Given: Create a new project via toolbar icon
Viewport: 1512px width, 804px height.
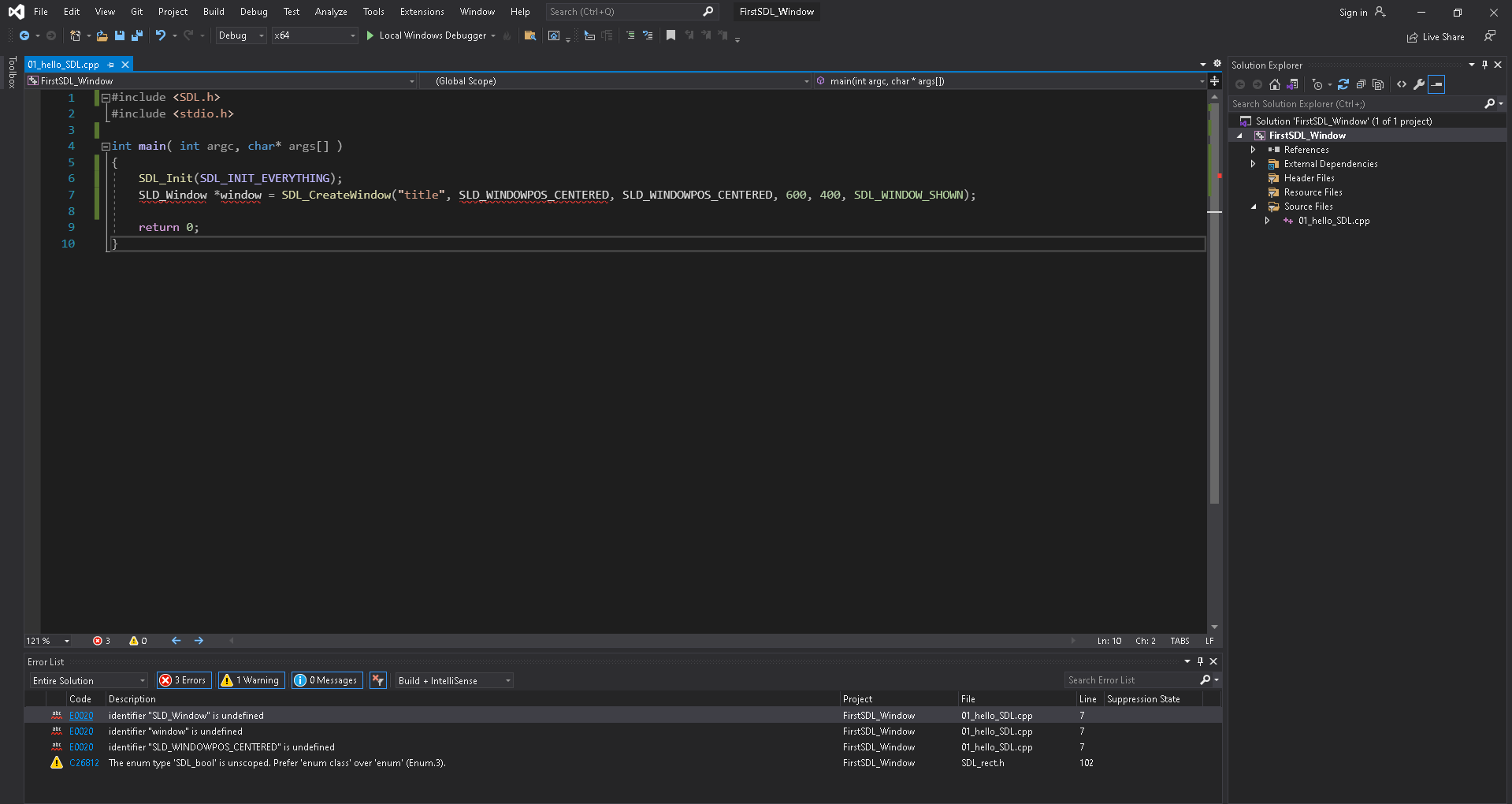Looking at the screenshot, I should point(76,35).
